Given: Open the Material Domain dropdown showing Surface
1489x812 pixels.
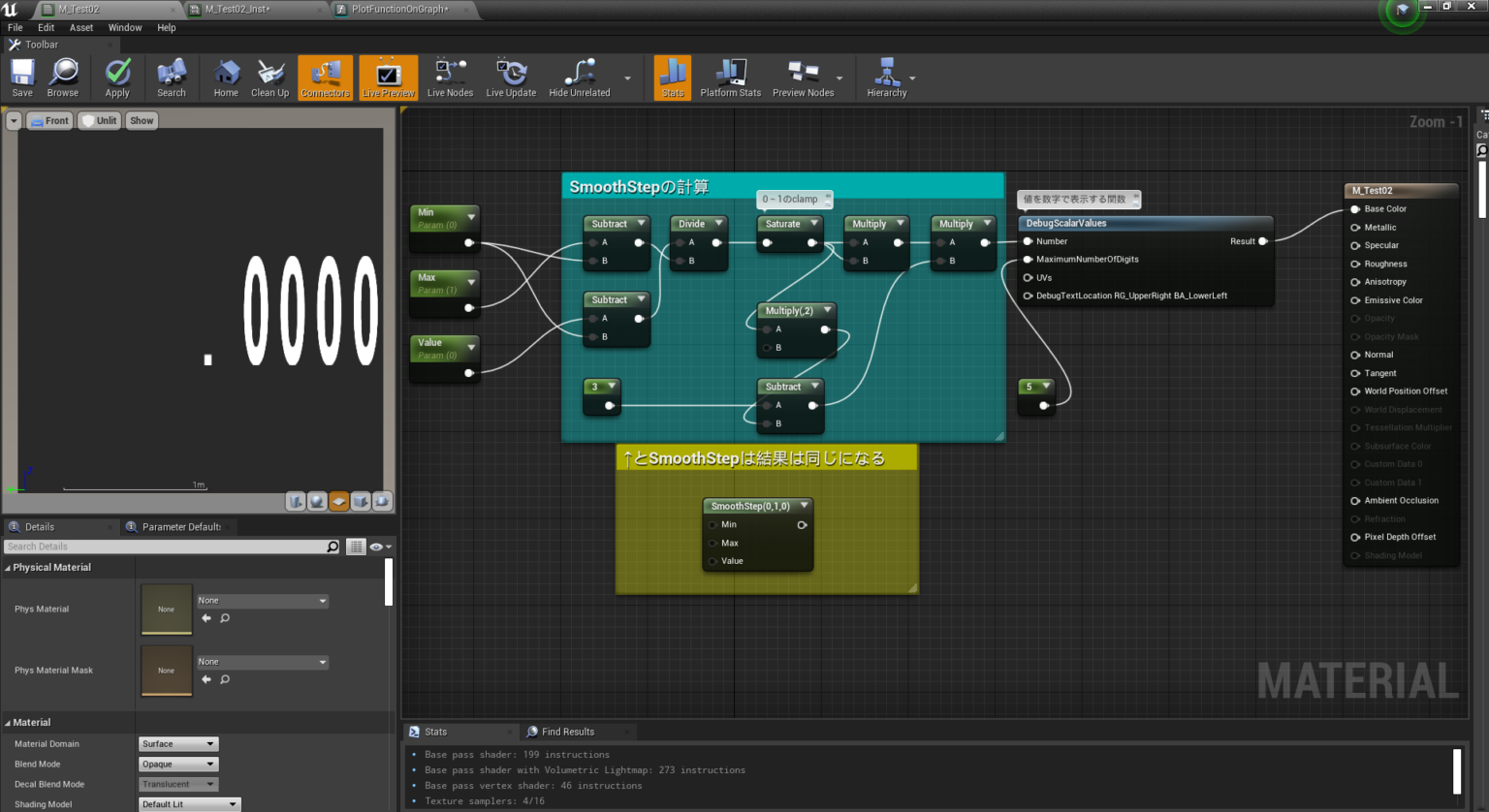Looking at the screenshot, I should pos(177,743).
